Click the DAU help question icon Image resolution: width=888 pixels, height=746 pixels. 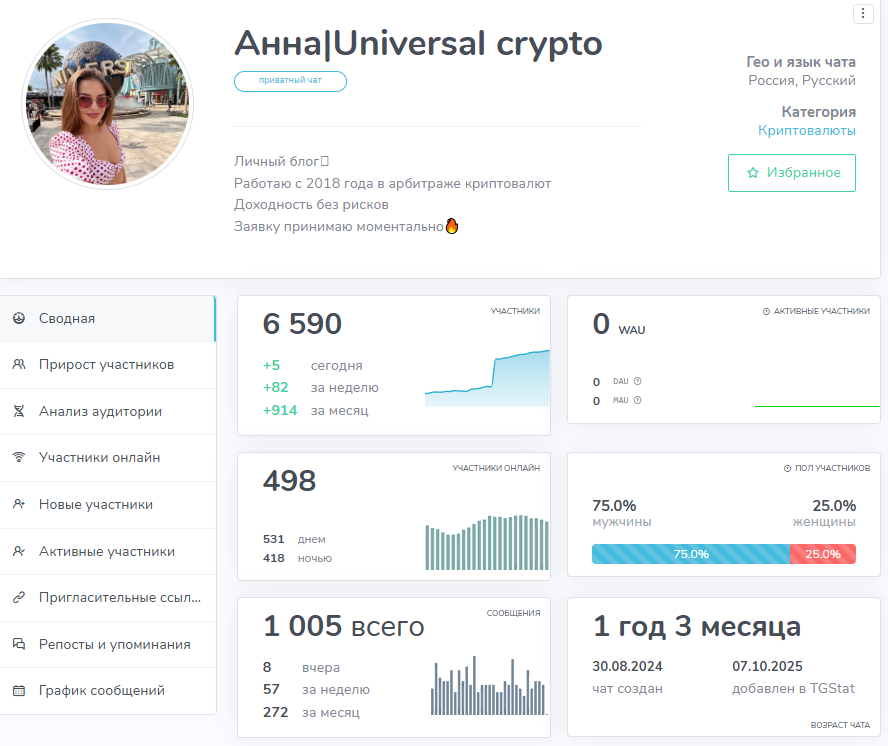coord(638,381)
